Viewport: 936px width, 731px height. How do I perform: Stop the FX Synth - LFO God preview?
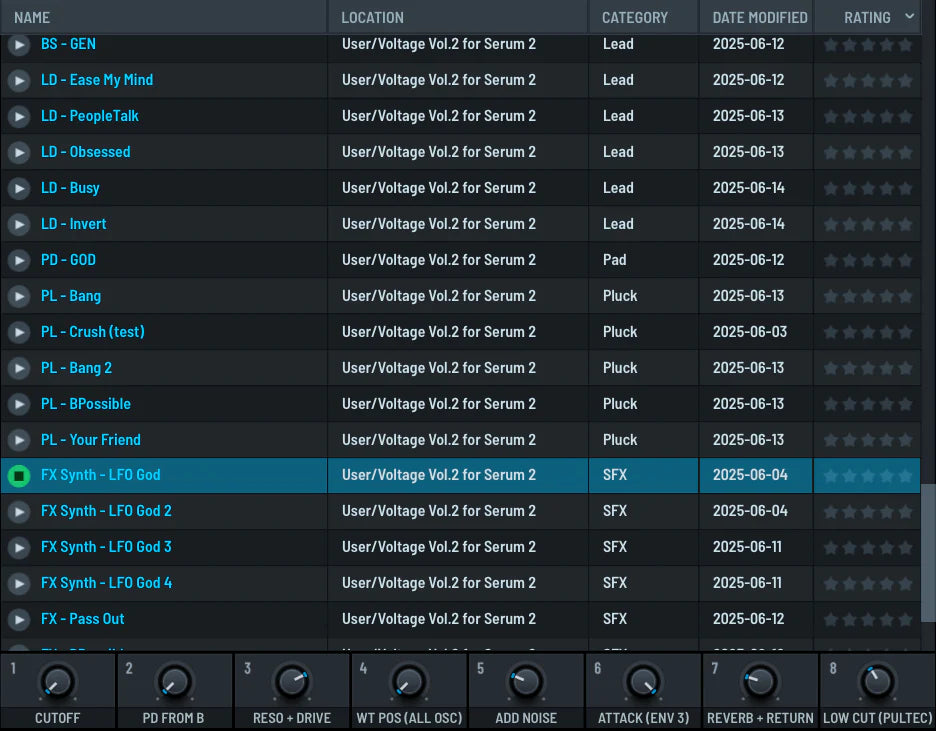click(19, 476)
